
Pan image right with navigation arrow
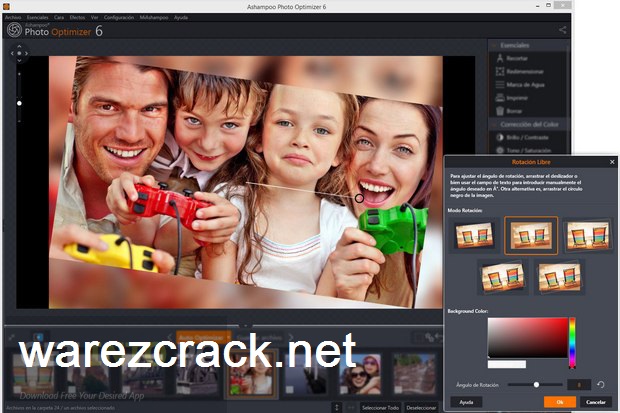point(26,53)
